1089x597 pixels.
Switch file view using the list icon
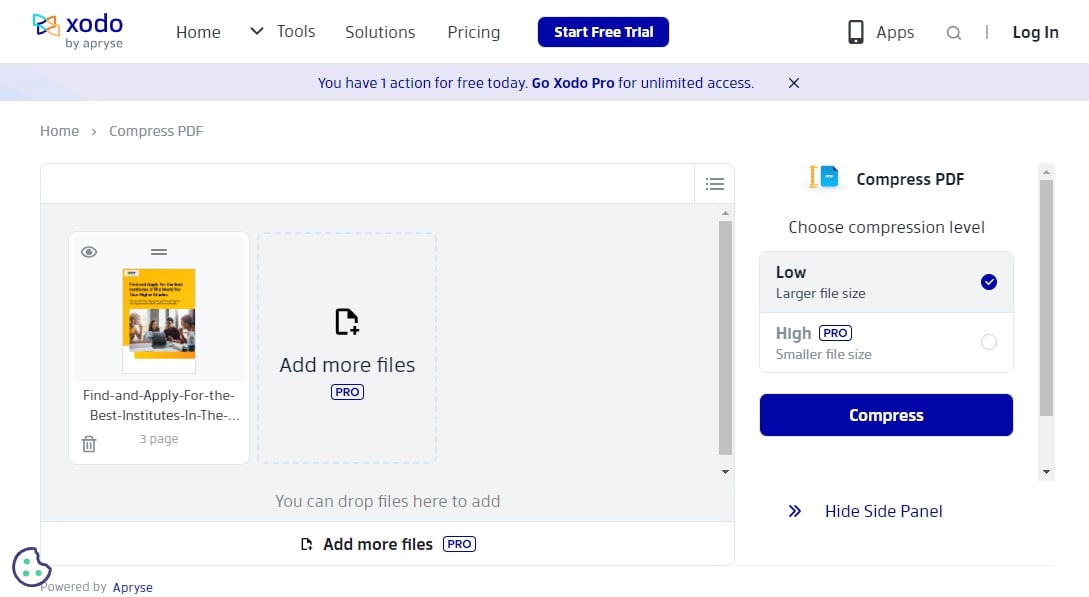(715, 183)
